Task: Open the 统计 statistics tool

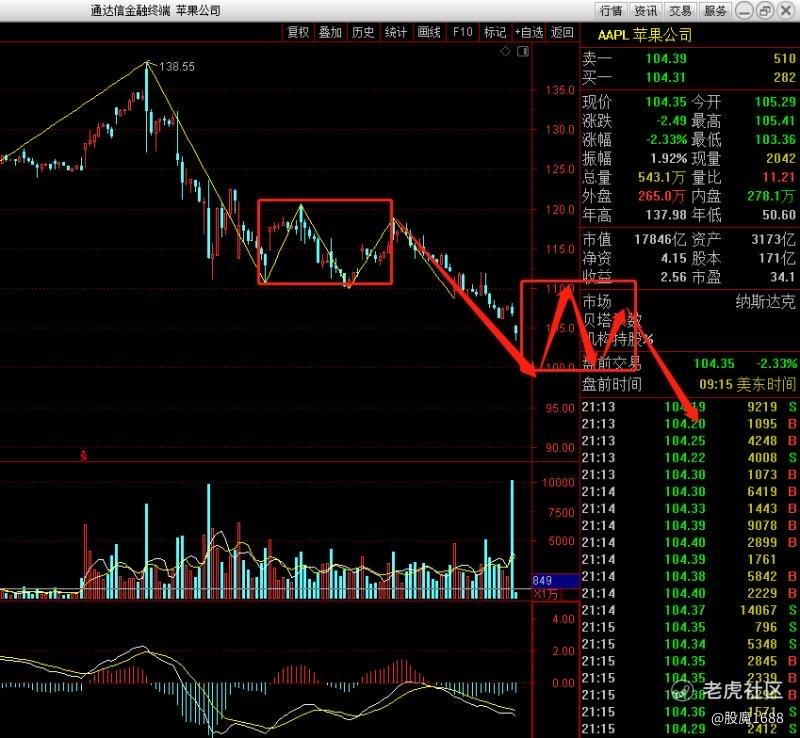Action: [396, 32]
